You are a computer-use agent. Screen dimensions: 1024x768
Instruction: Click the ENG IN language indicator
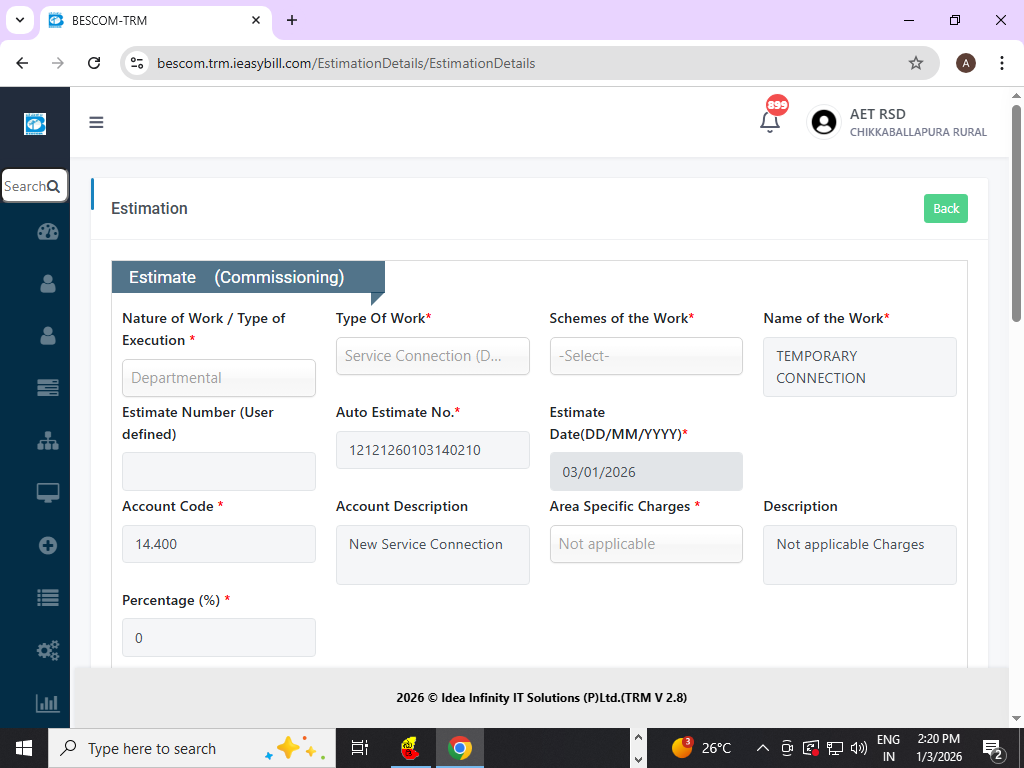(888, 748)
